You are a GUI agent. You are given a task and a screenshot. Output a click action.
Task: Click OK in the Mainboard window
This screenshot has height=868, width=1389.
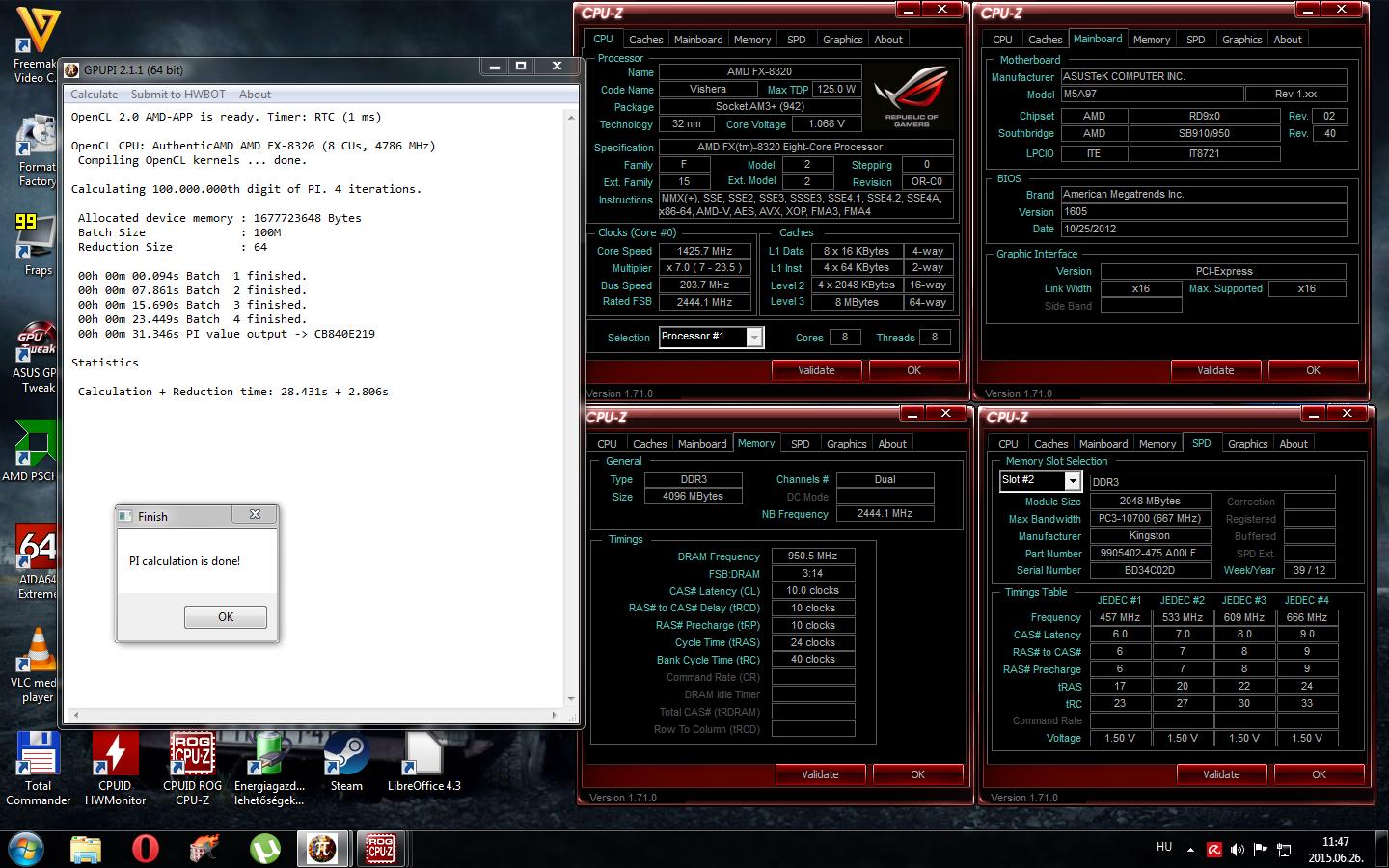coord(1313,370)
